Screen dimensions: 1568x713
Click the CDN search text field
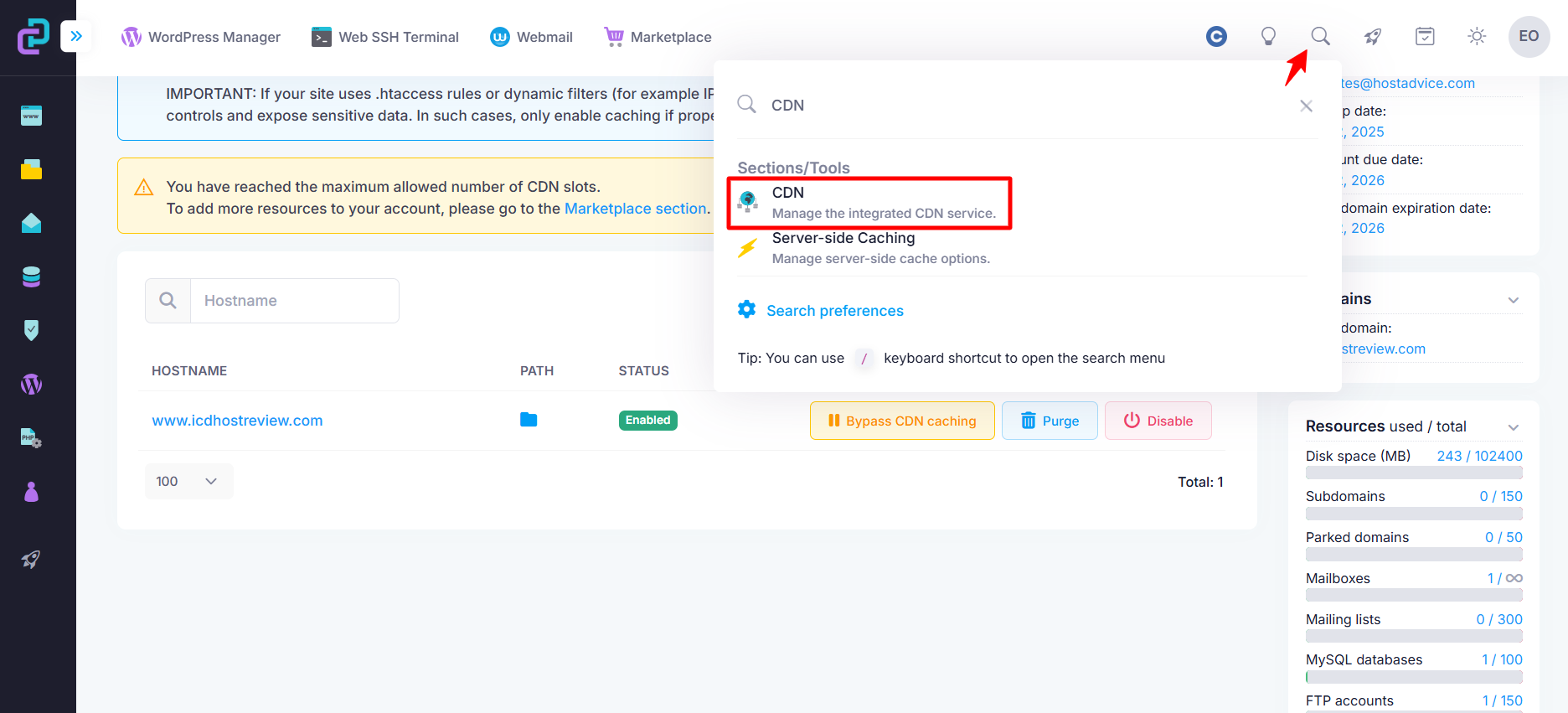tap(1026, 106)
